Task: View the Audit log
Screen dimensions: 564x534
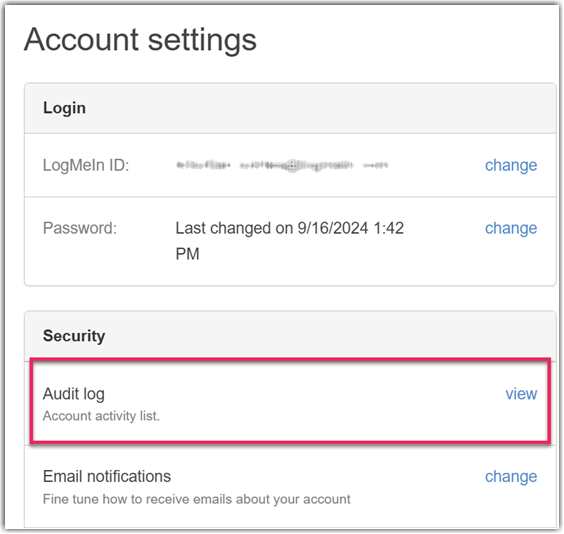Action: (521, 394)
